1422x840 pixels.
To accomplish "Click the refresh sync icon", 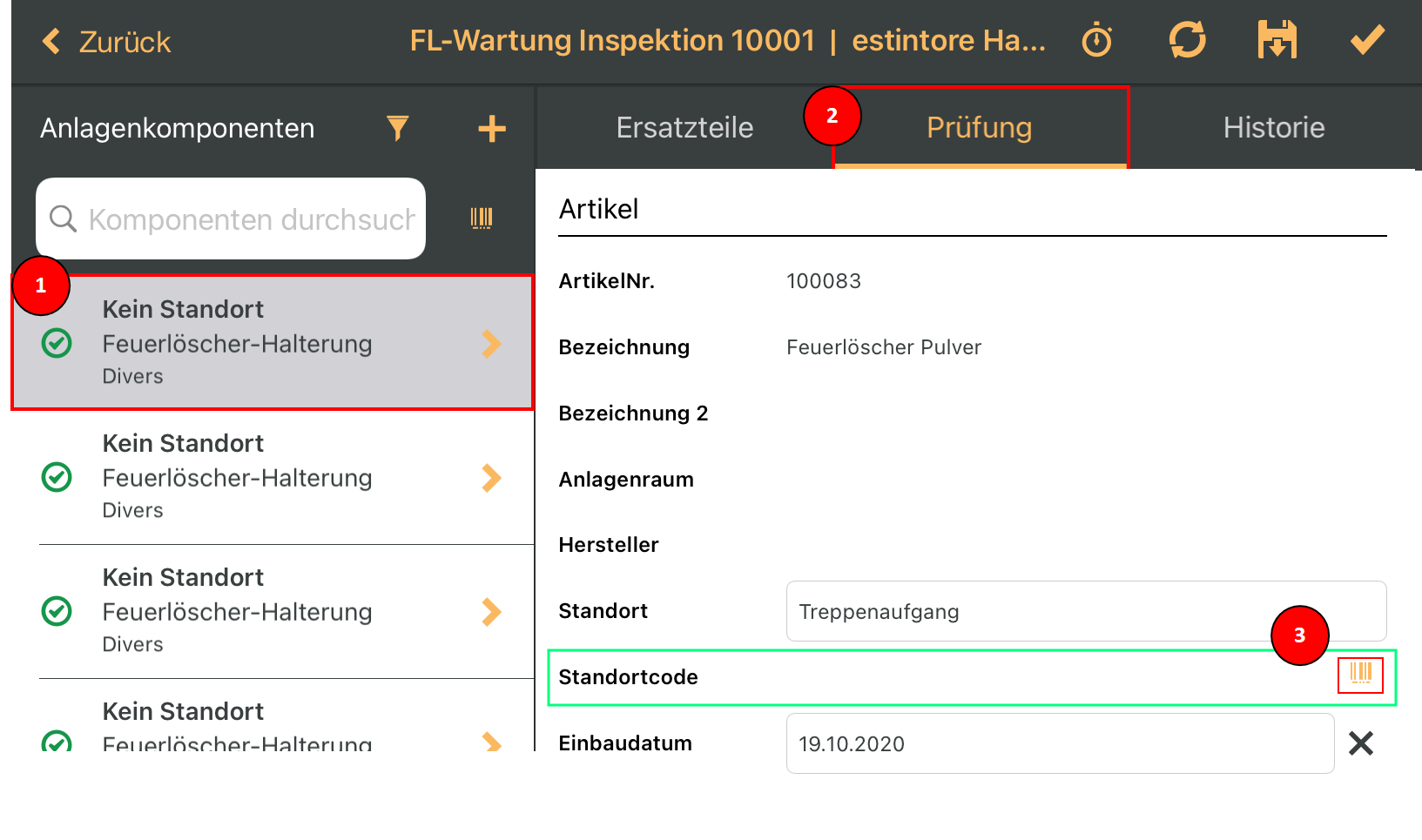I will (x=1187, y=40).
